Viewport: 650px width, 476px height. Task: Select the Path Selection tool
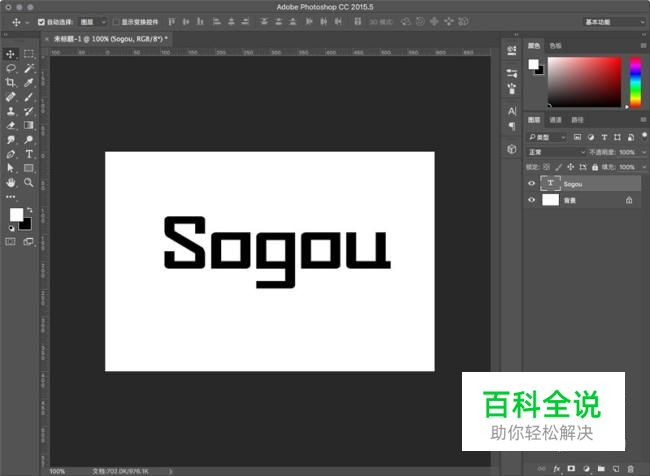coord(11,168)
